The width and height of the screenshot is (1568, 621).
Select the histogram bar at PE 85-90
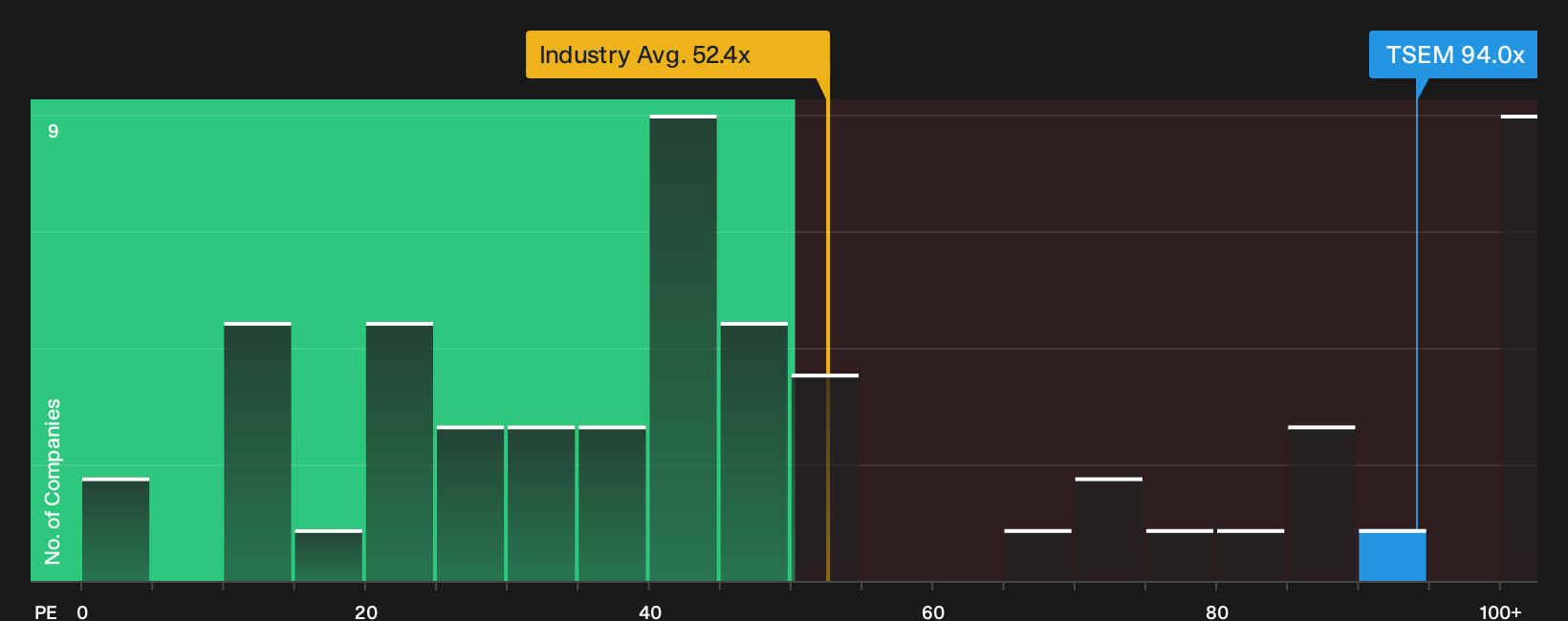point(1321,503)
